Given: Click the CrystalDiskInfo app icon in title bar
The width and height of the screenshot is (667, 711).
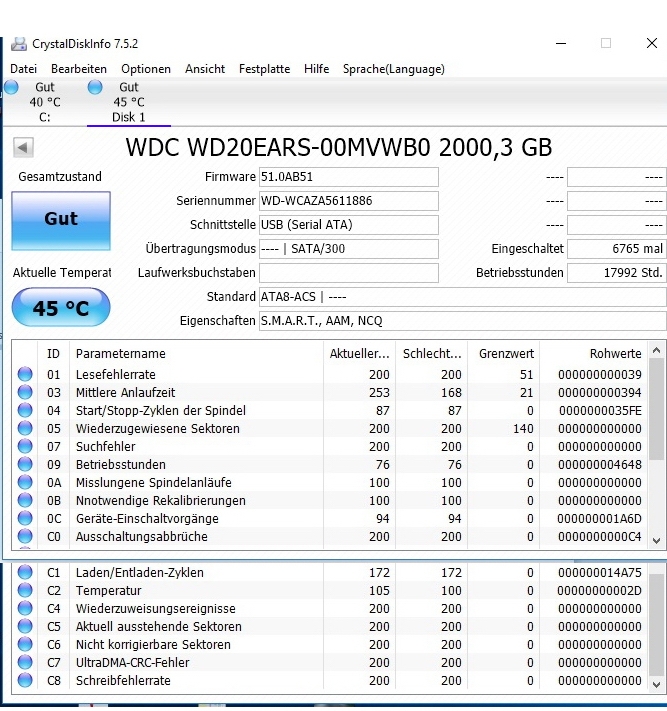Looking at the screenshot, I should point(19,44).
